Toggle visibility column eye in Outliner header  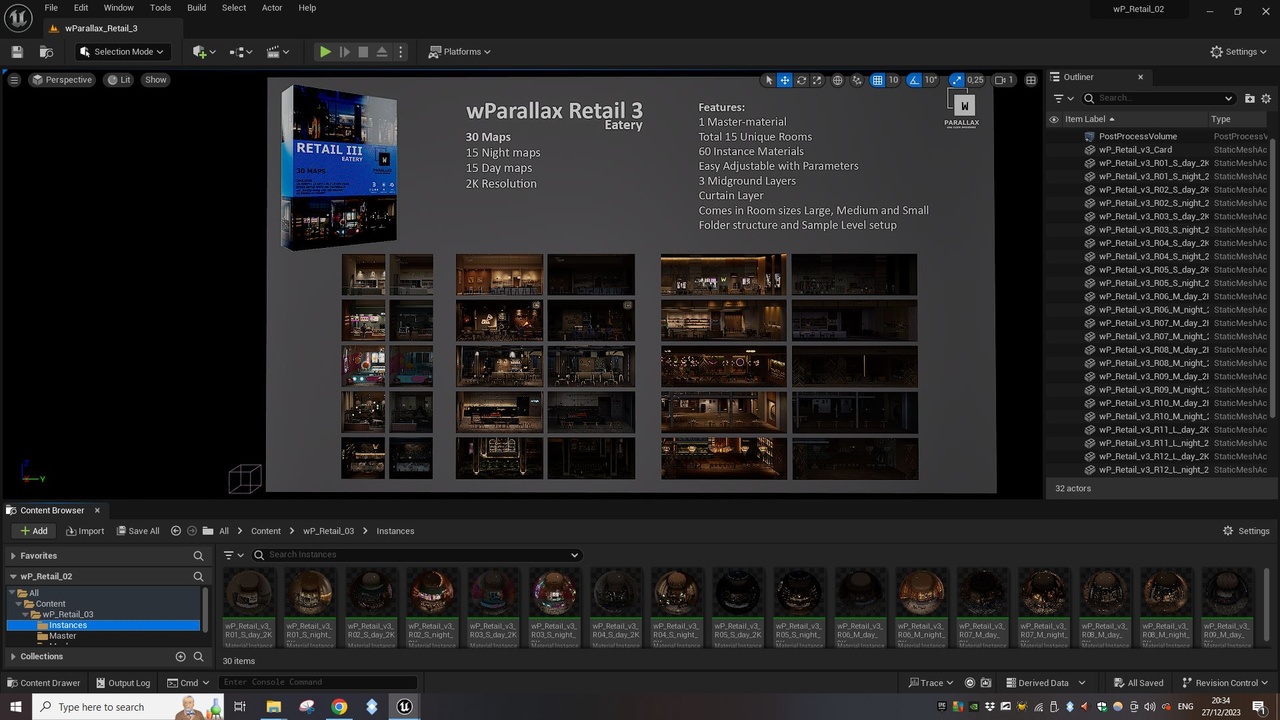coord(1054,119)
